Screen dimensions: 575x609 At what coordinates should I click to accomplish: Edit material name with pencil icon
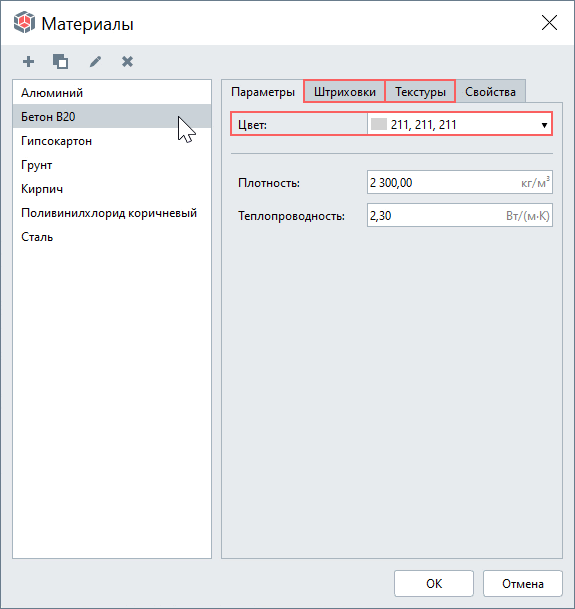(x=95, y=61)
